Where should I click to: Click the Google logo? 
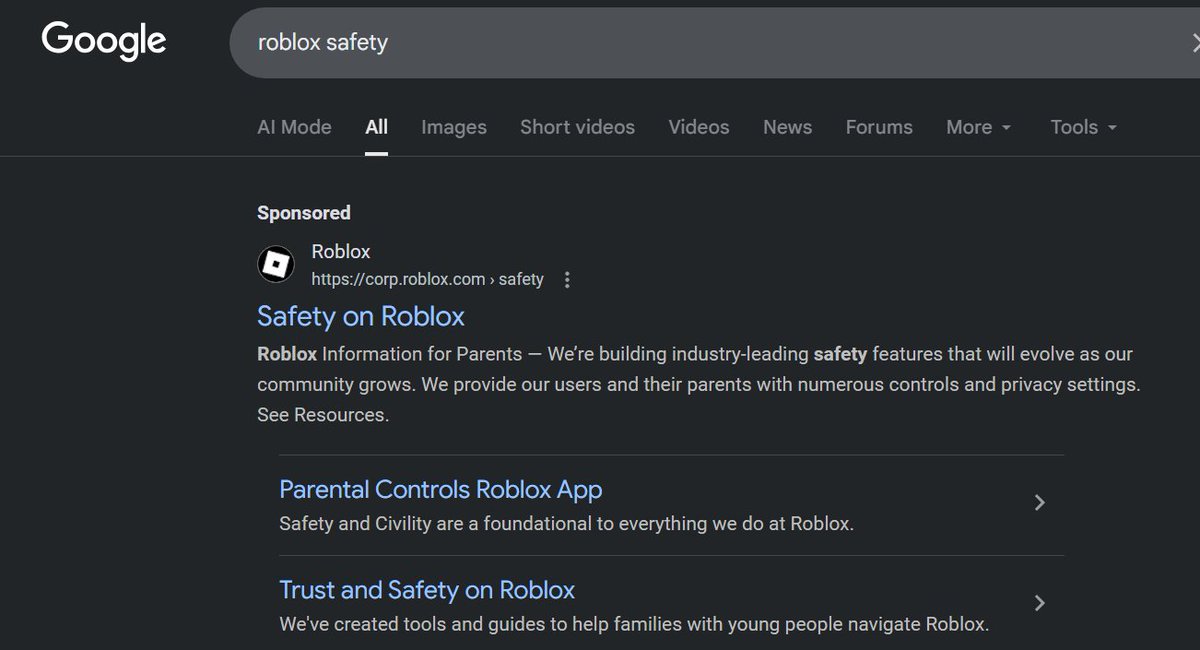click(104, 41)
